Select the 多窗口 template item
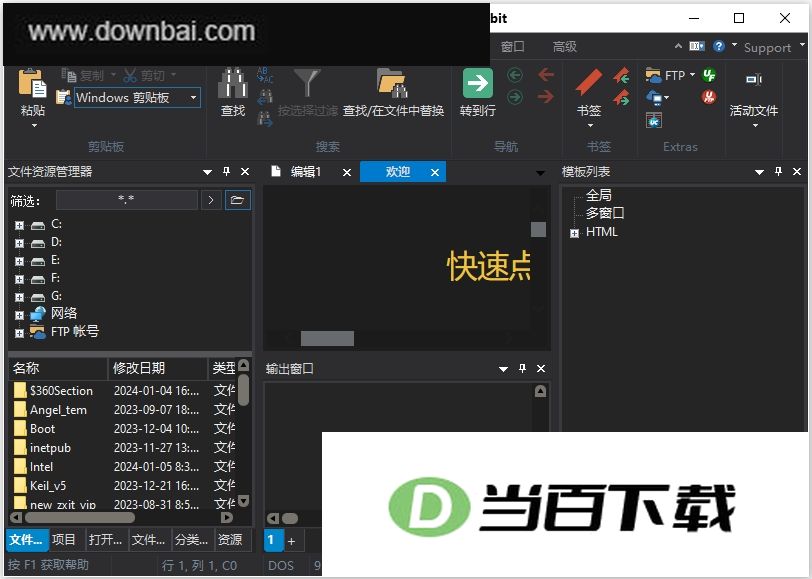The width and height of the screenshot is (812, 579). click(605, 213)
